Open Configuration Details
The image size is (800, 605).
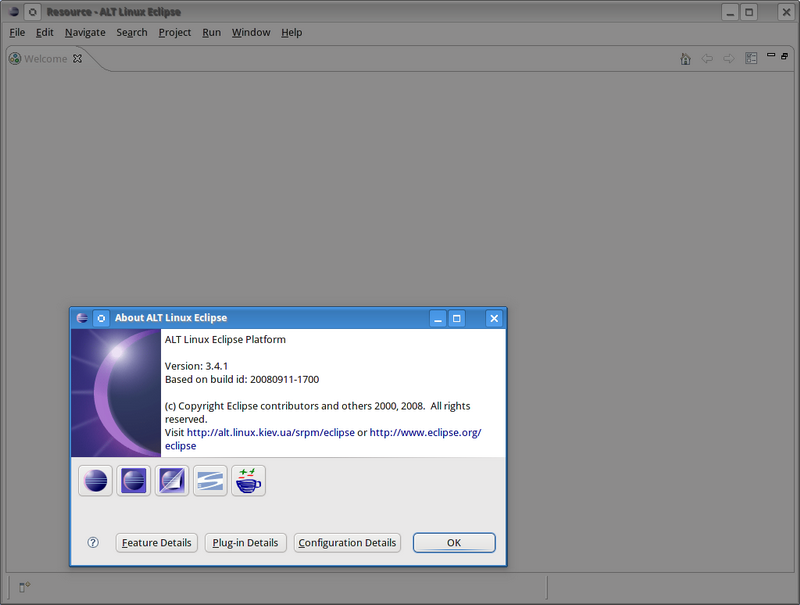[x=347, y=543]
